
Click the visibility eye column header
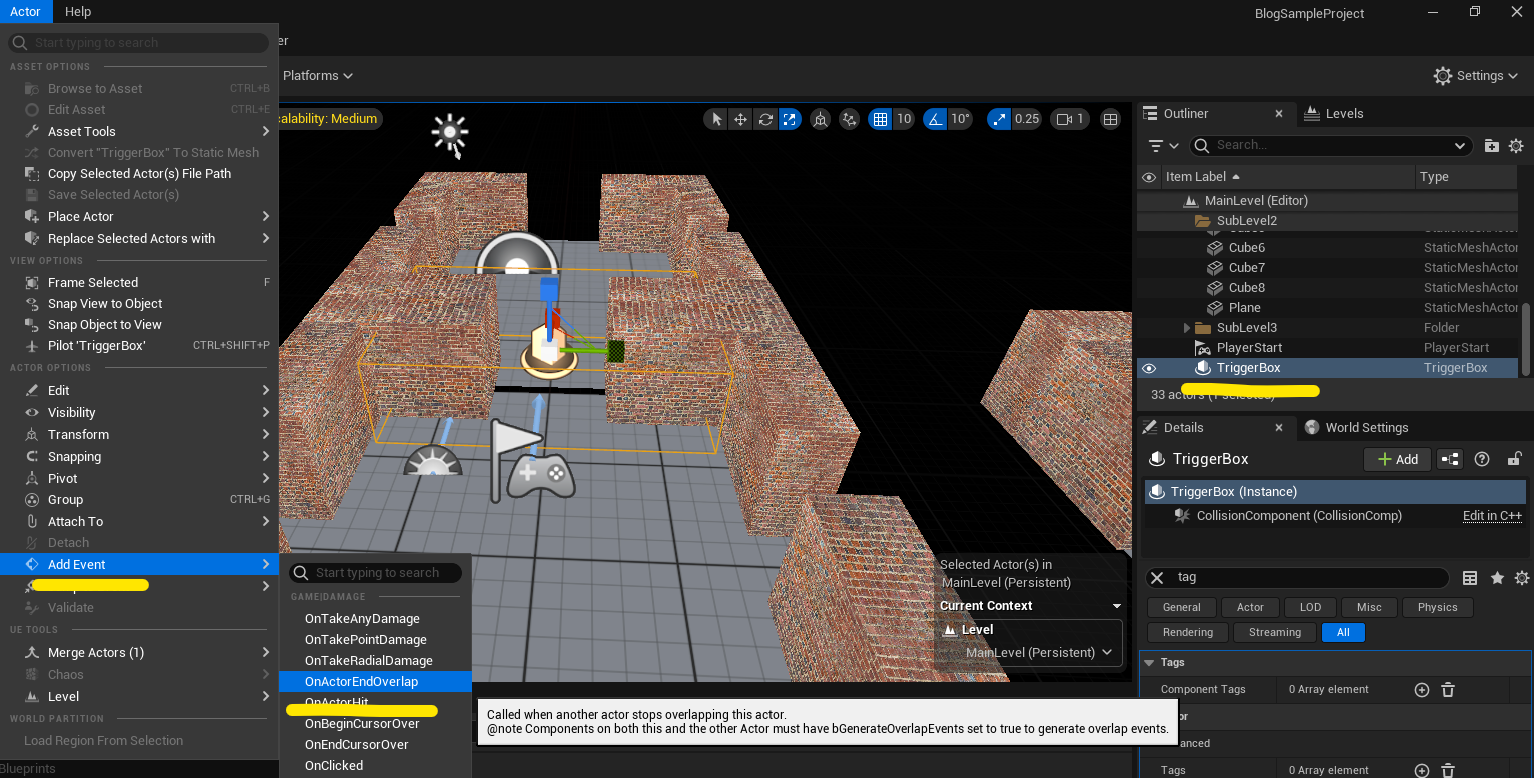[1148, 177]
